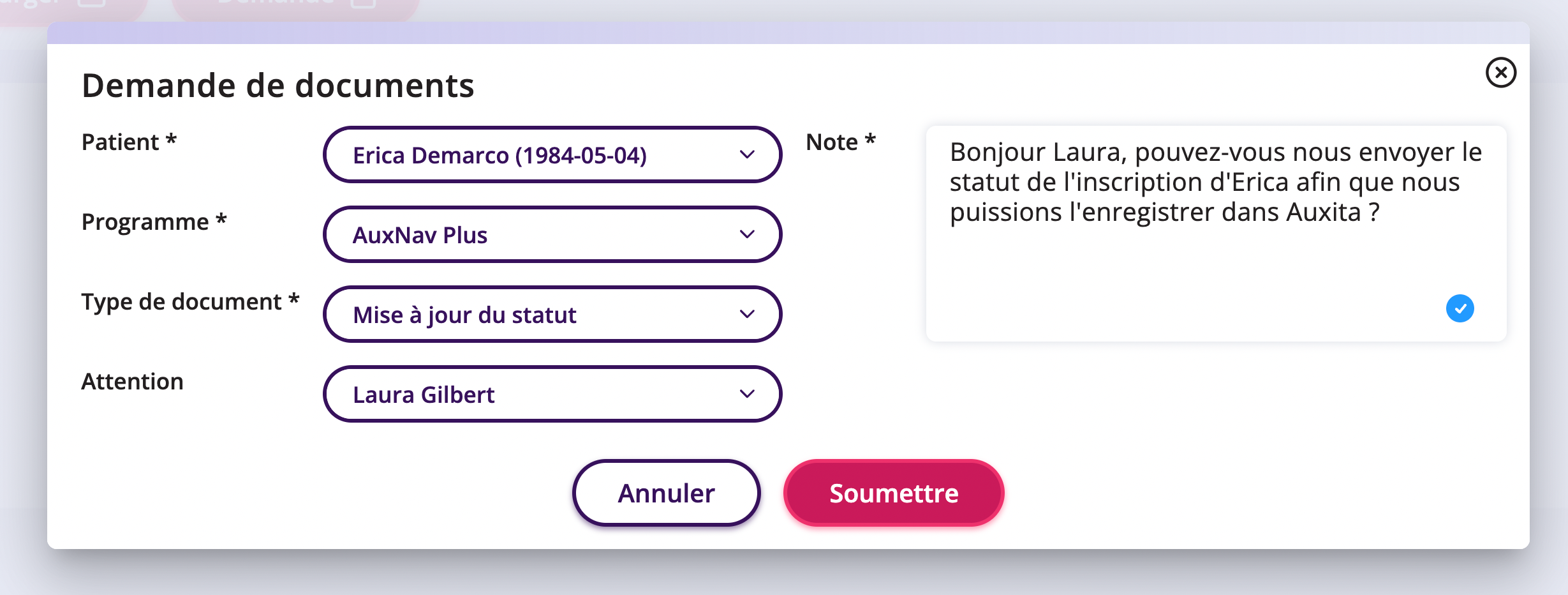Click the Demande de documents heading

click(277, 86)
